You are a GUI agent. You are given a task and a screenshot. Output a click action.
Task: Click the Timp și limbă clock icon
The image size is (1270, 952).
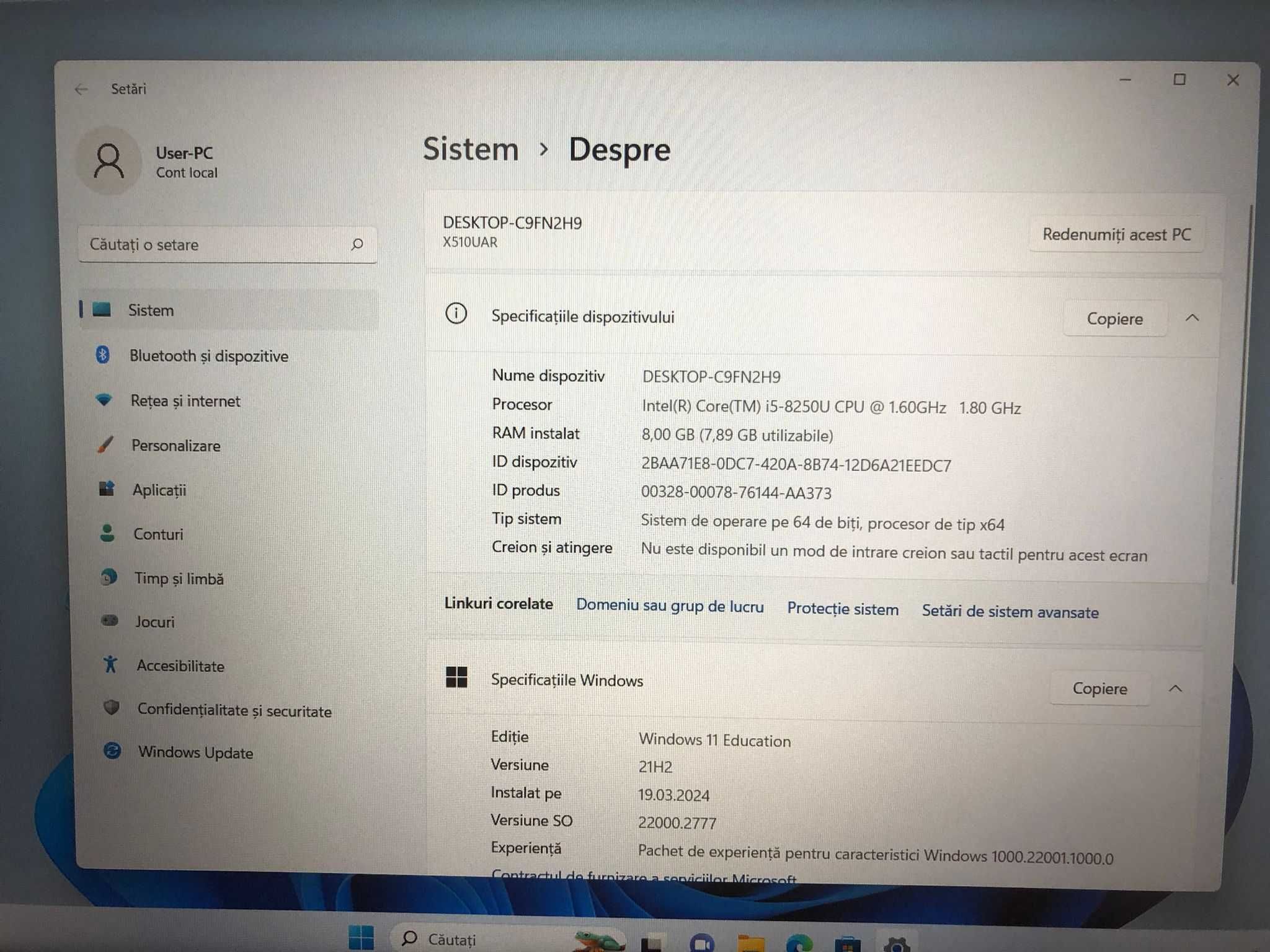(109, 577)
